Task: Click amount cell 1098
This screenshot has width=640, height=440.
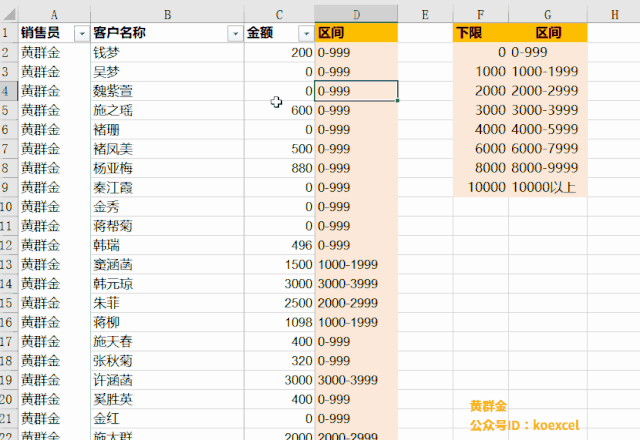Action: (280, 322)
